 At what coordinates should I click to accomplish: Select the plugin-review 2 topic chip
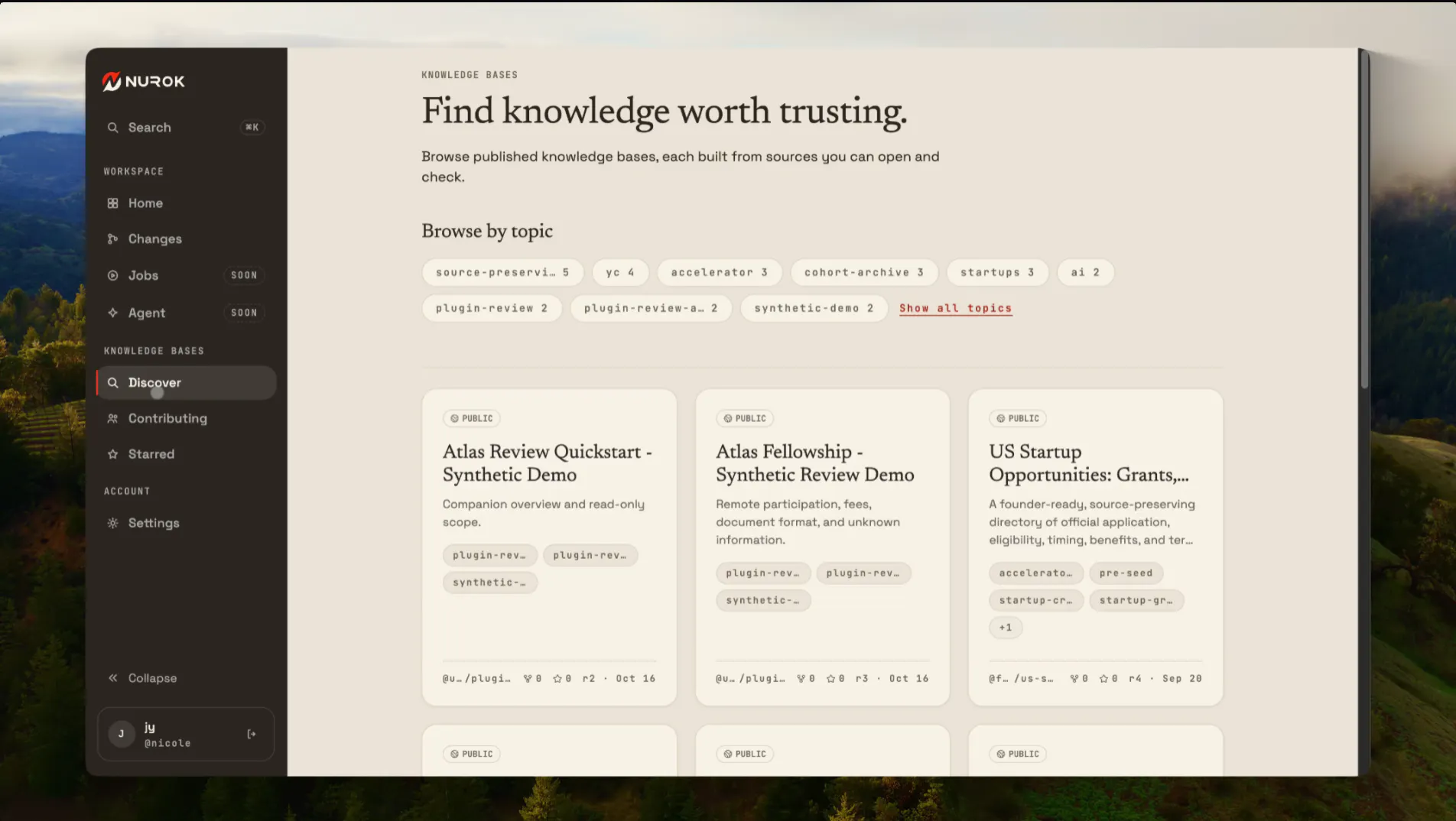coord(492,309)
